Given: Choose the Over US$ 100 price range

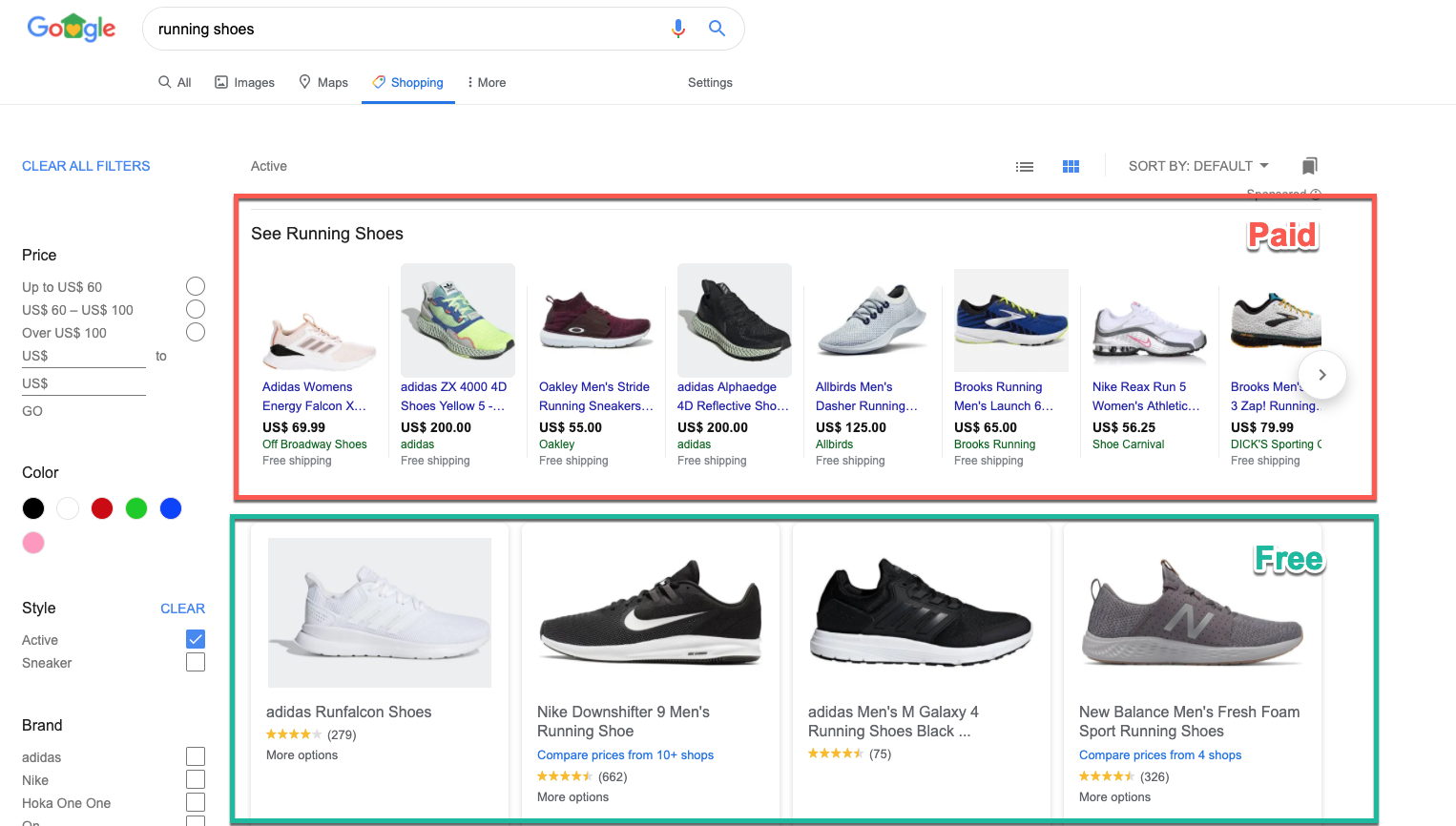Looking at the screenshot, I should tap(196, 332).
